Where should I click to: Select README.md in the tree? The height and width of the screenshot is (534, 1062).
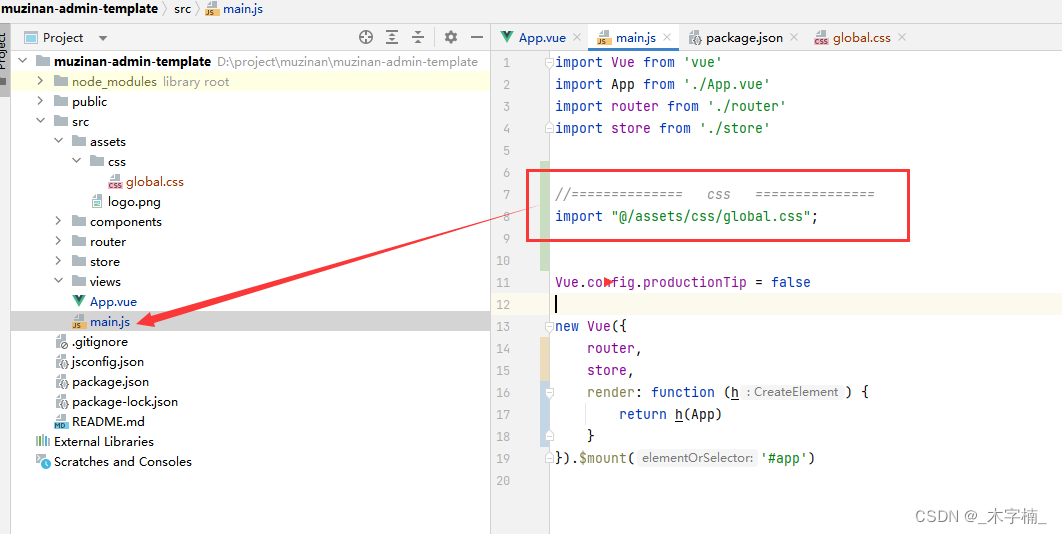pos(108,422)
